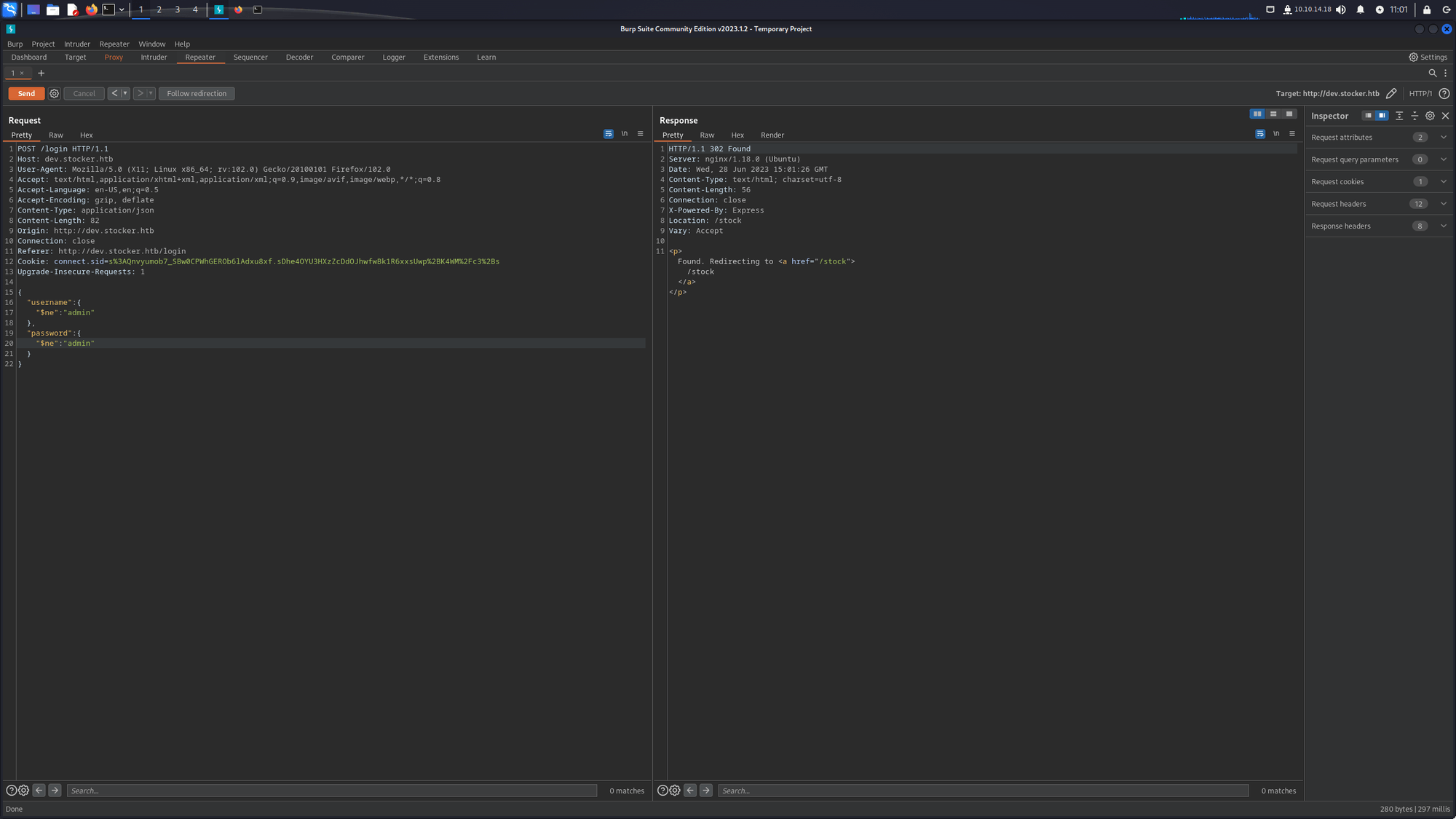The height and width of the screenshot is (819, 1456).
Task: Jump to next Response search match
Action: [x=706, y=791]
